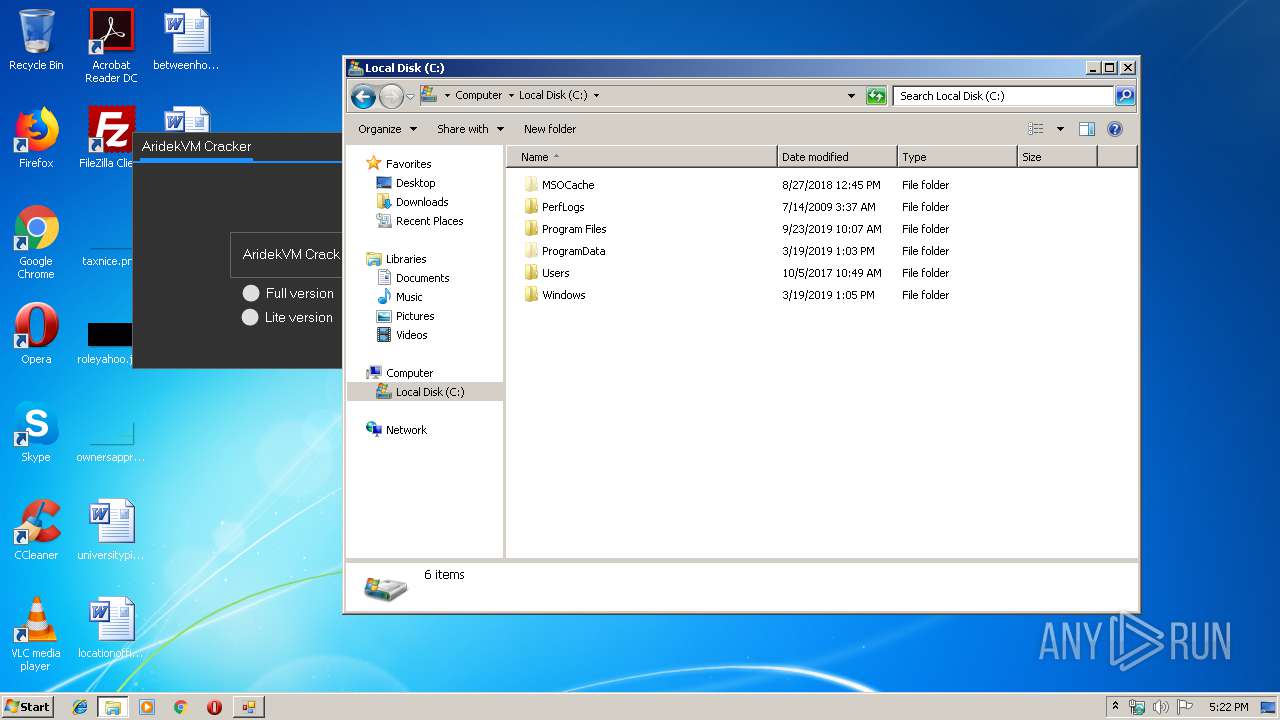Image resolution: width=1280 pixels, height=720 pixels.
Task: Sort by Date modified column header
Action: [837, 157]
